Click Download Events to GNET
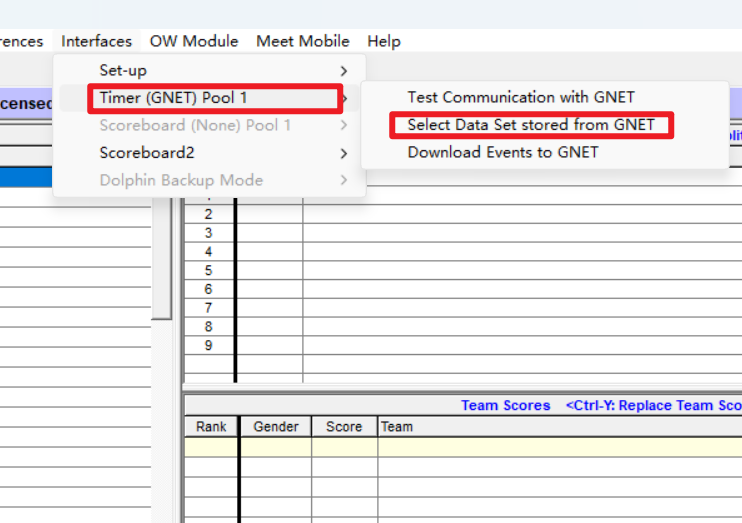Screen dimensions: 742x523 coord(503,152)
